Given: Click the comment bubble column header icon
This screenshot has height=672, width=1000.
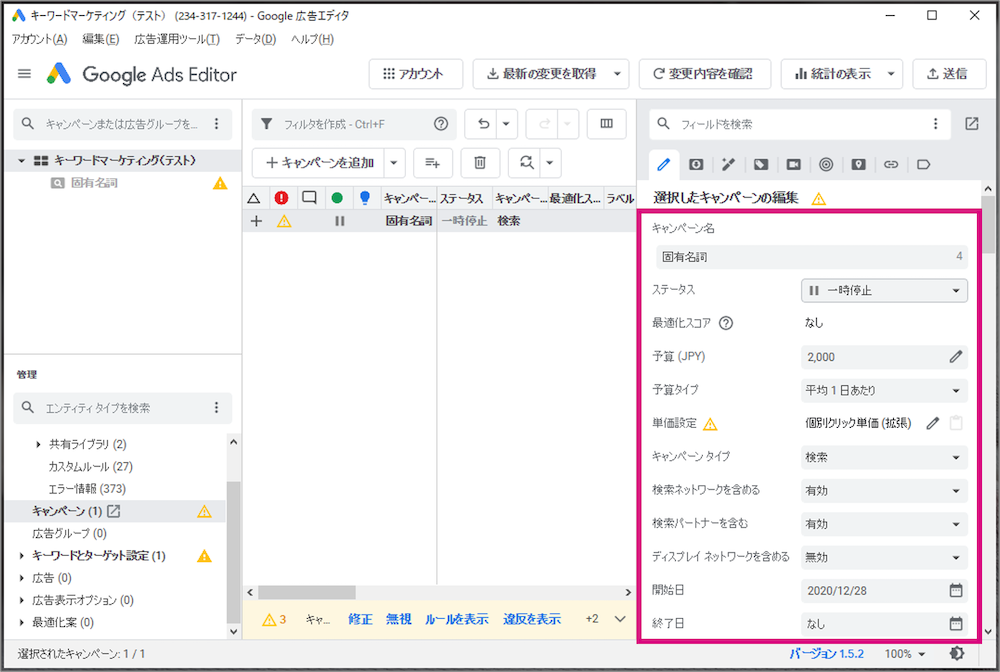Looking at the screenshot, I should coord(309,198).
